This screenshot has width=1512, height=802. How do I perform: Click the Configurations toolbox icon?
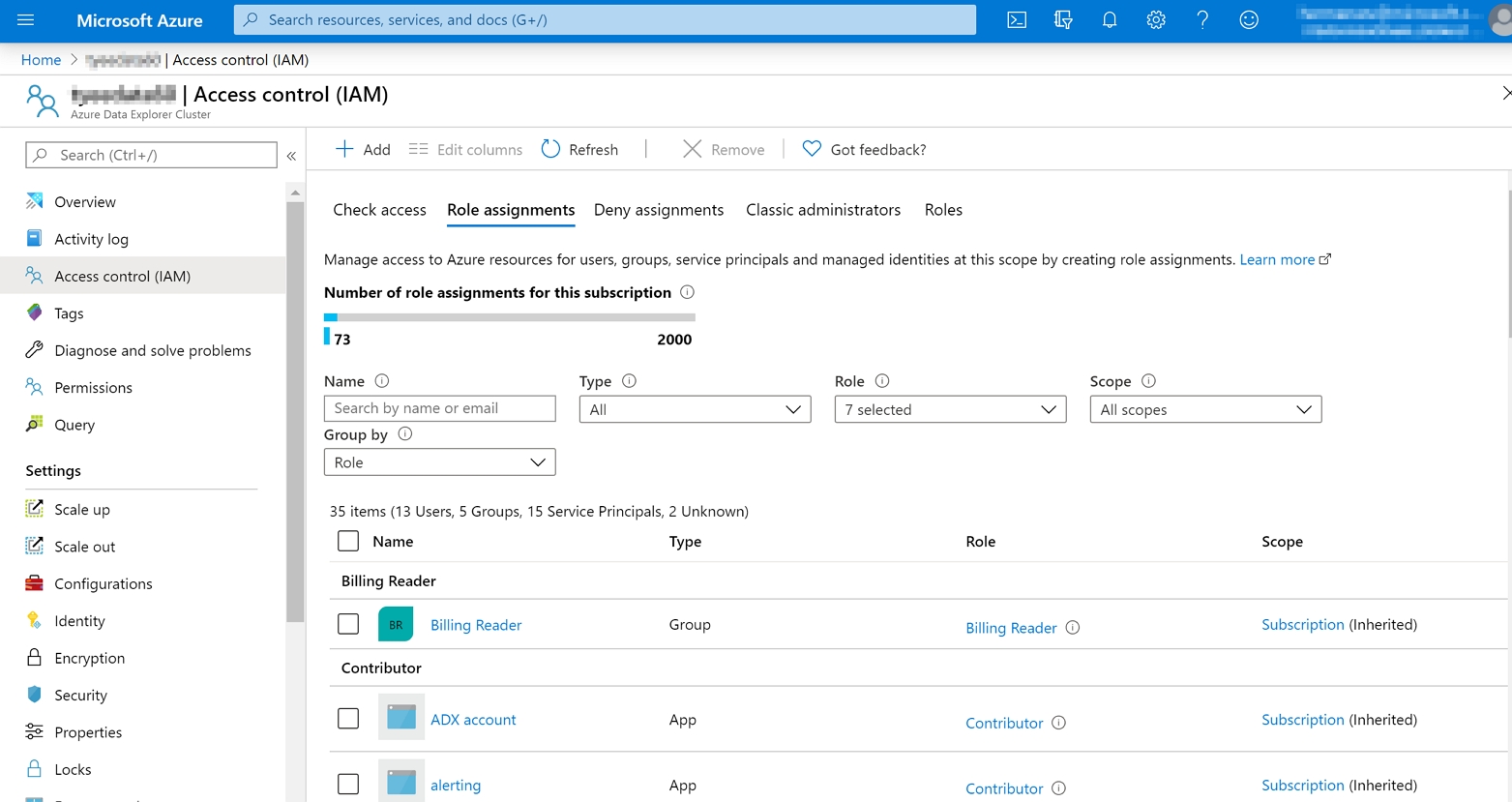tap(35, 583)
